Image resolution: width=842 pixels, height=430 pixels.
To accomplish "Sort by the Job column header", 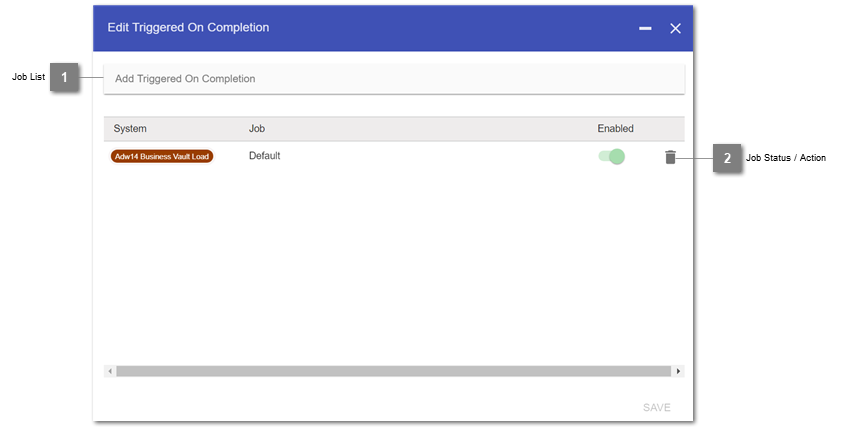I will (257, 129).
